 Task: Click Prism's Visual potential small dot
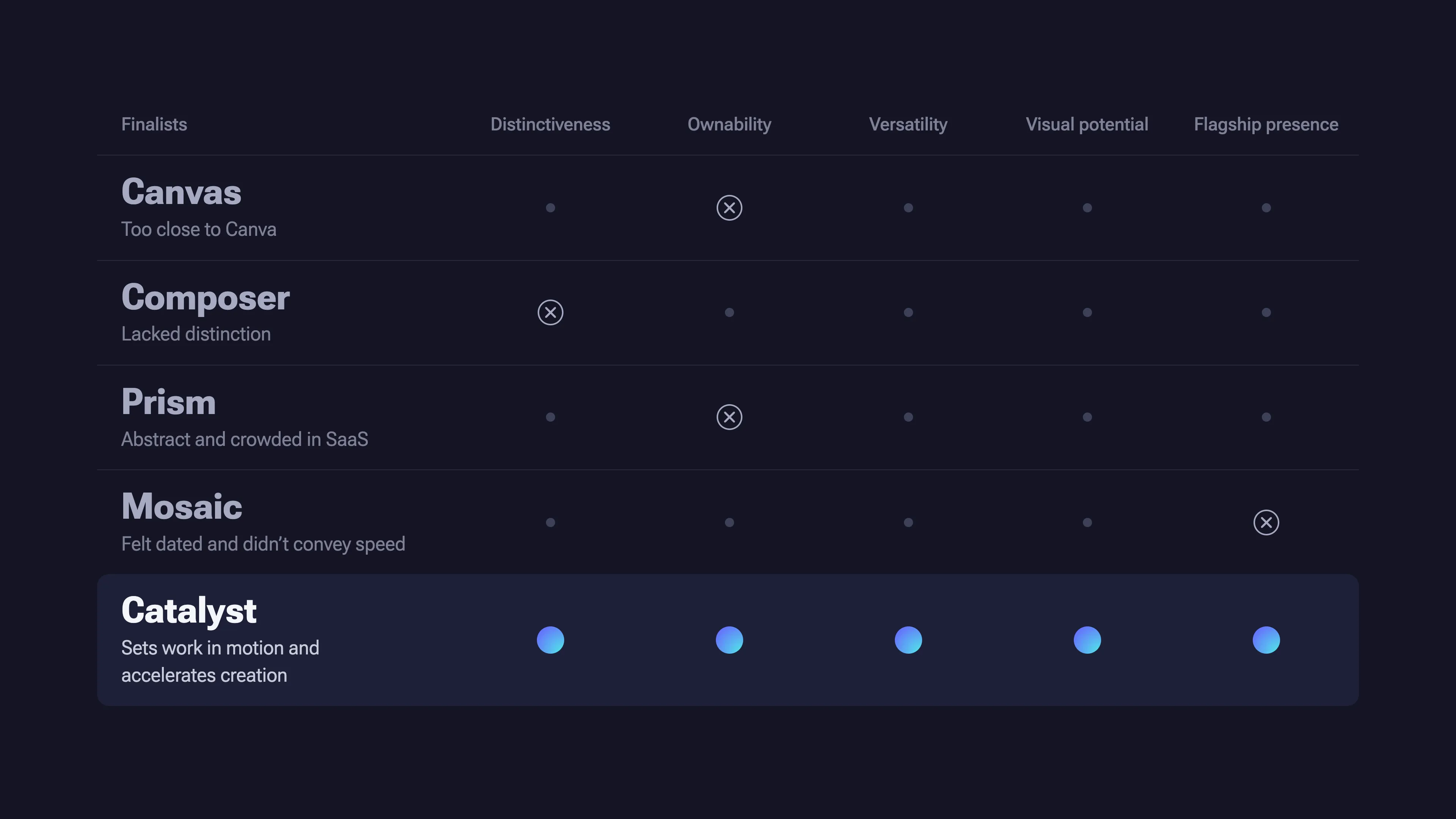coord(1087,417)
